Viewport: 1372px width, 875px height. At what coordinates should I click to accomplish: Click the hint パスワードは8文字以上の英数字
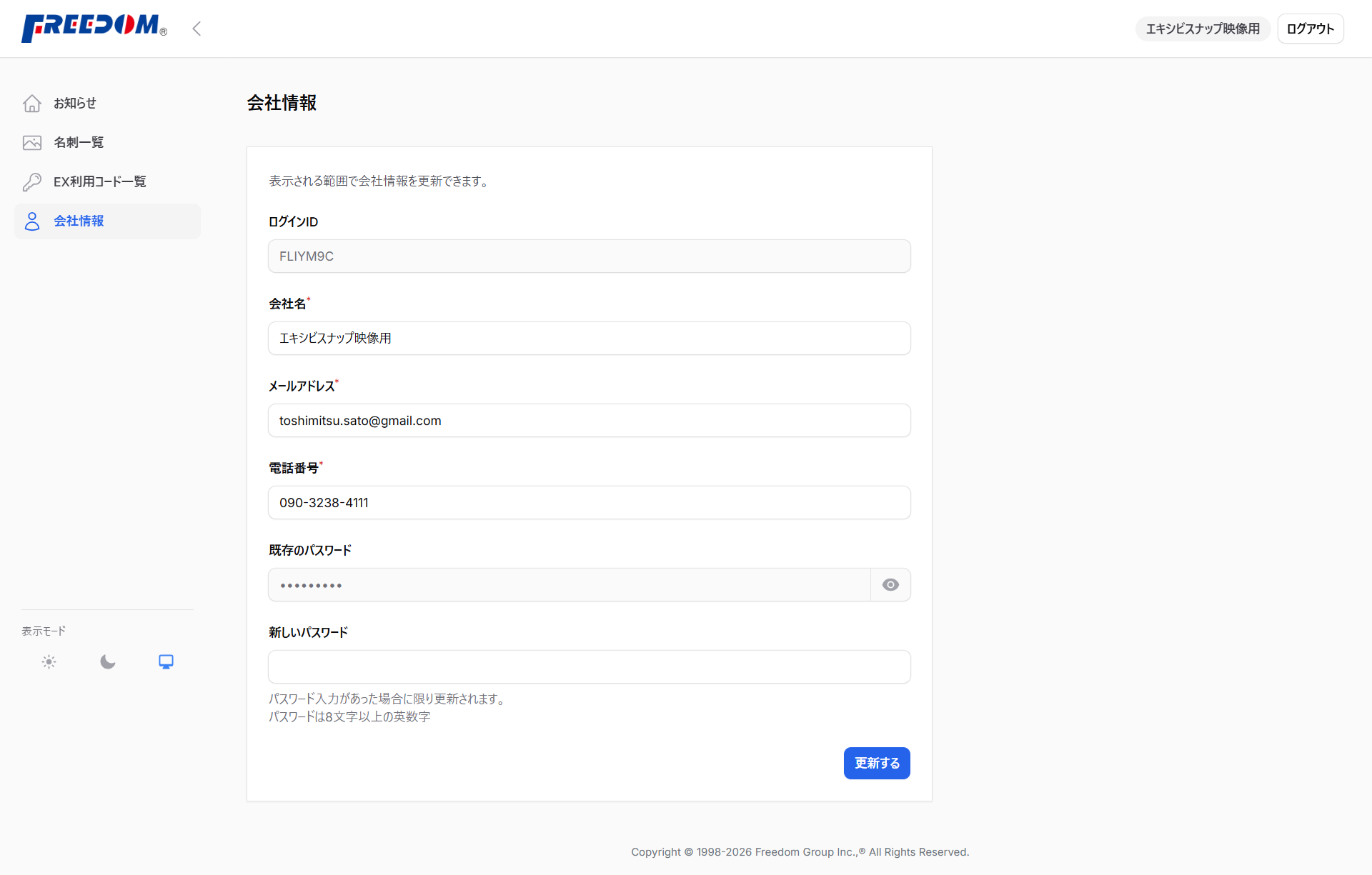click(x=349, y=717)
